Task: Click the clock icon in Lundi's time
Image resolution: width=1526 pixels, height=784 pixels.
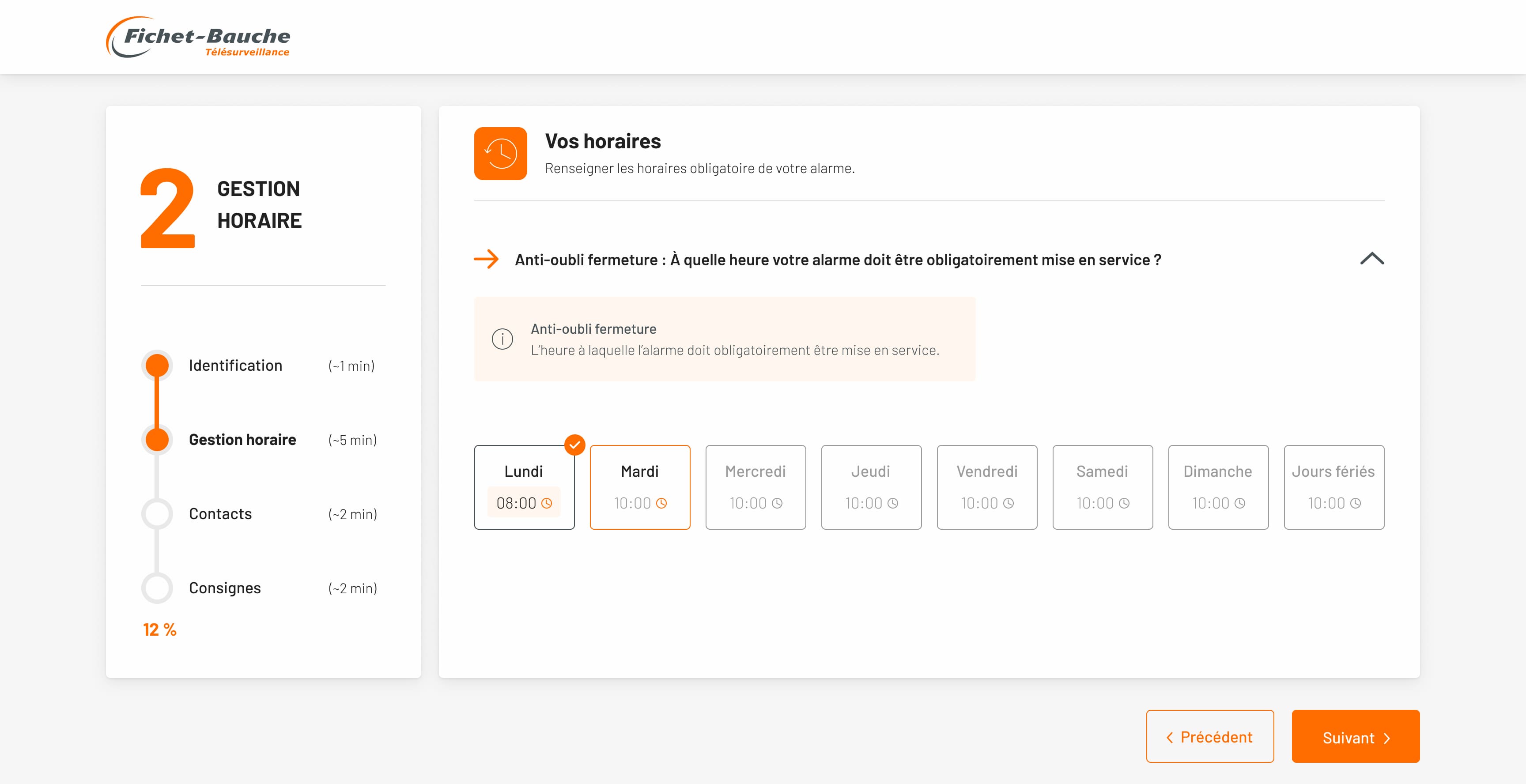Action: (547, 503)
